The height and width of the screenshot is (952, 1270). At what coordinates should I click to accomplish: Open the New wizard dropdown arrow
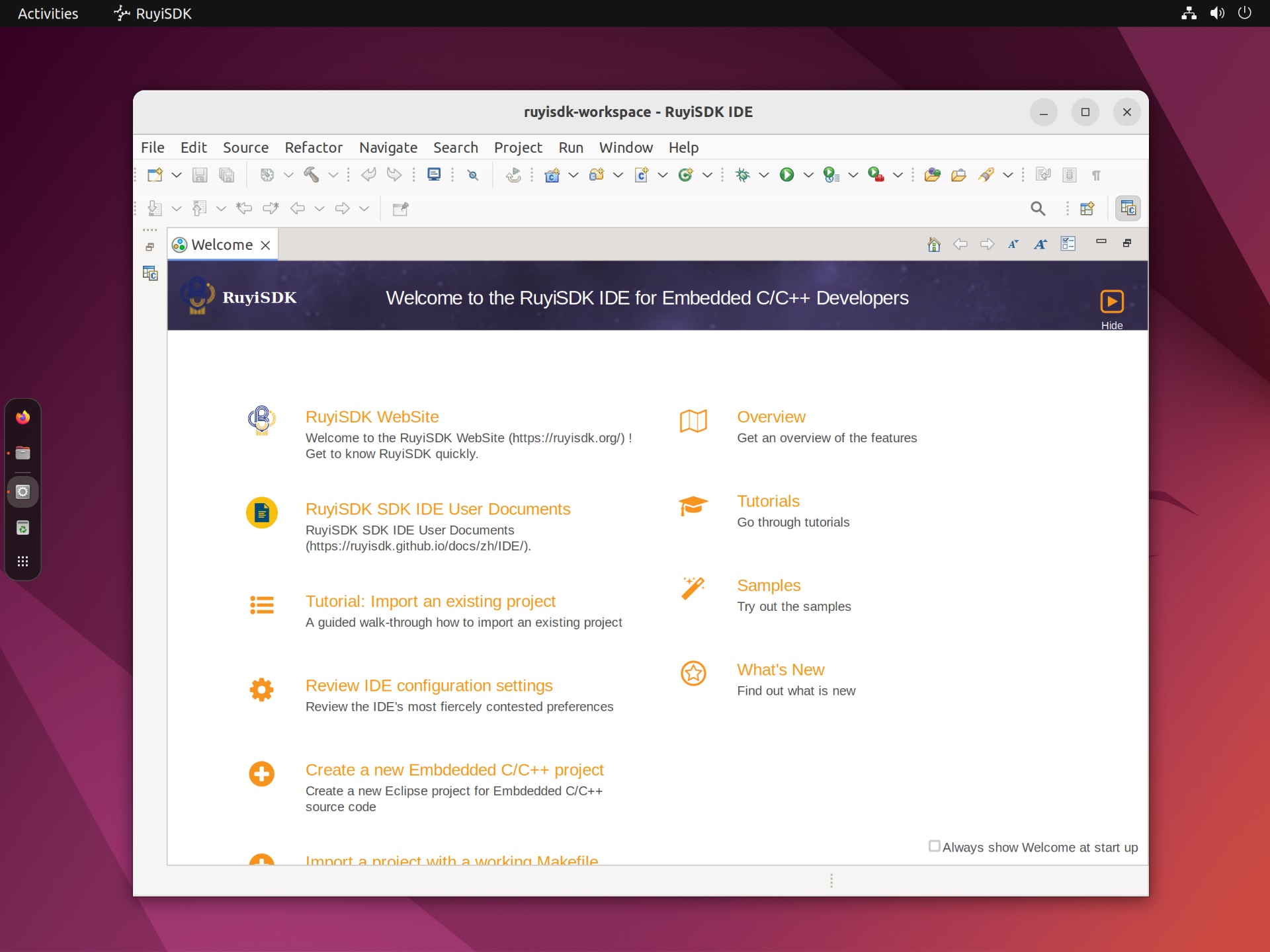click(x=175, y=175)
